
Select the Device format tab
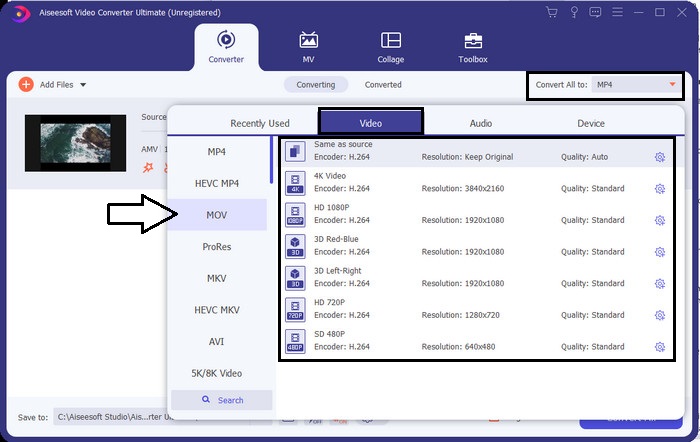click(591, 123)
